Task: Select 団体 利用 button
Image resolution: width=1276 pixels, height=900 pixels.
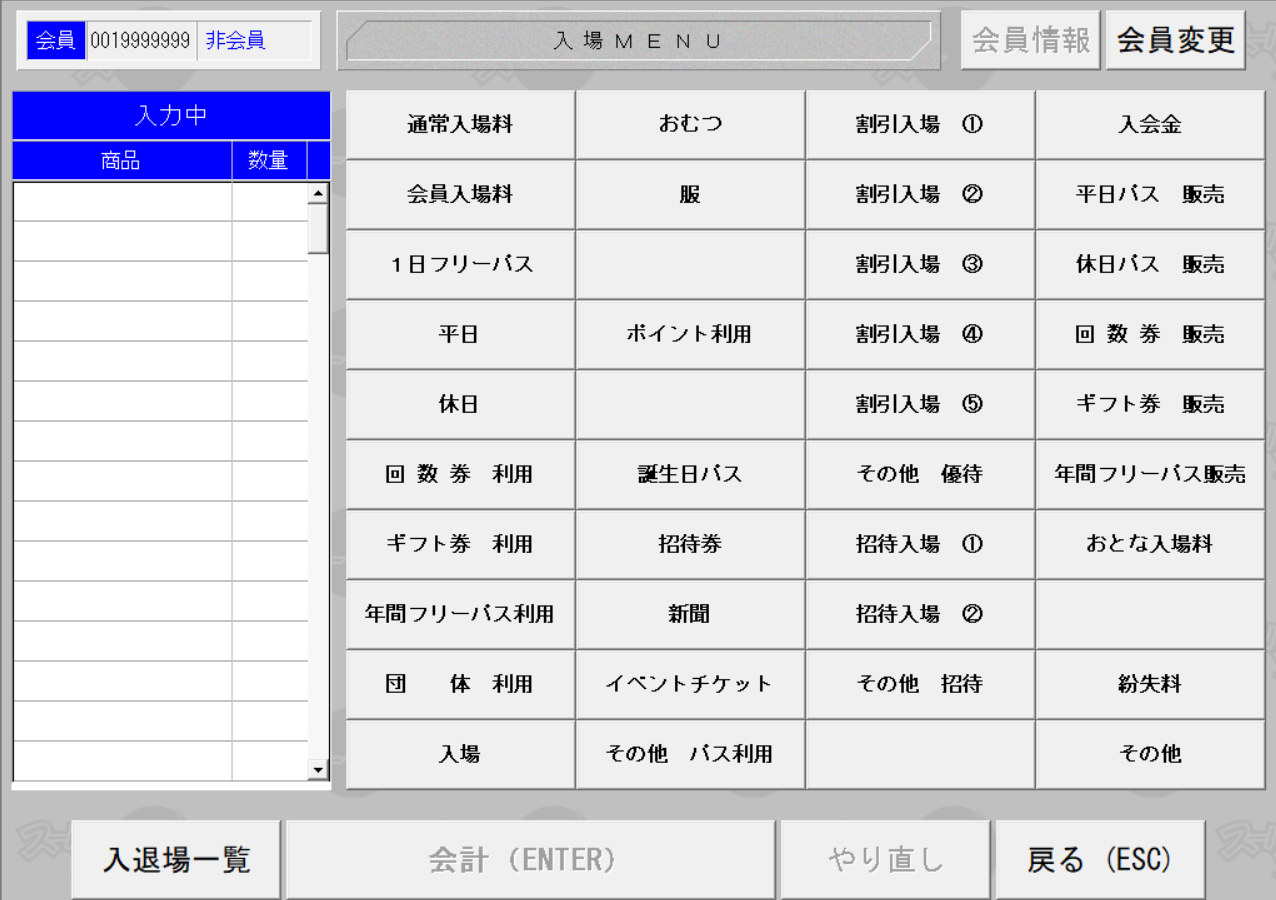Action: (460, 685)
